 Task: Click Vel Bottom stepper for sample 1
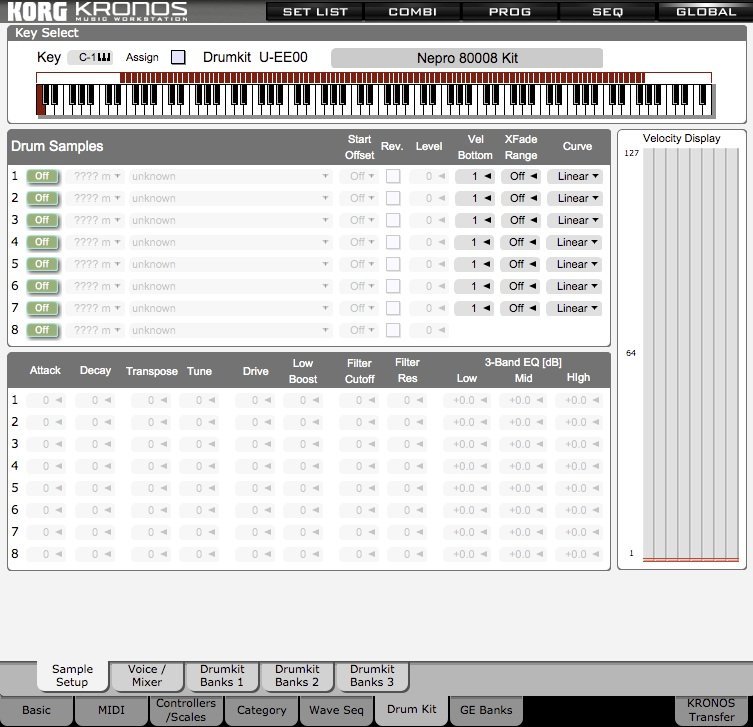coord(474,176)
